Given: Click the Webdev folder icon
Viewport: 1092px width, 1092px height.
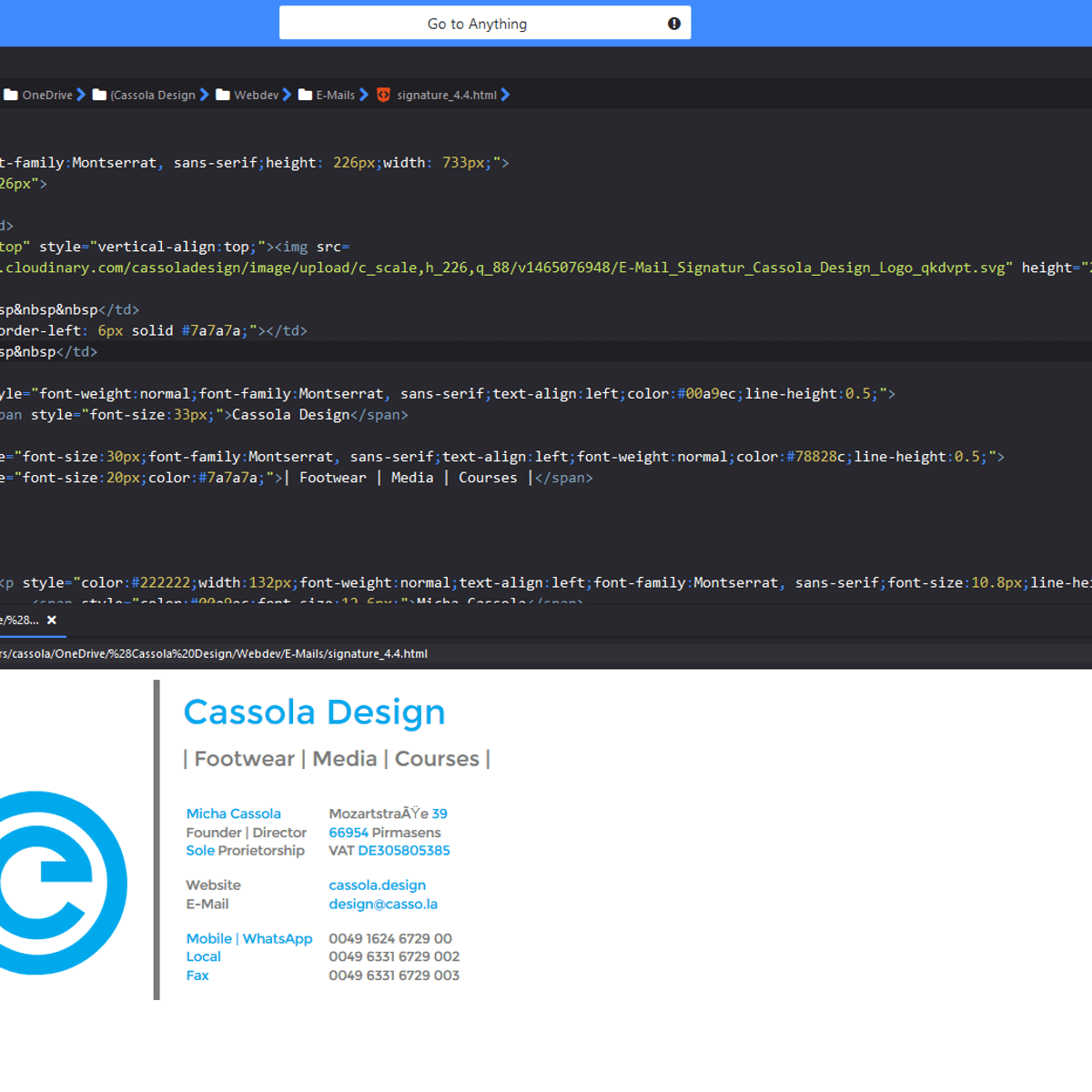Looking at the screenshot, I should (x=223, y=95).
